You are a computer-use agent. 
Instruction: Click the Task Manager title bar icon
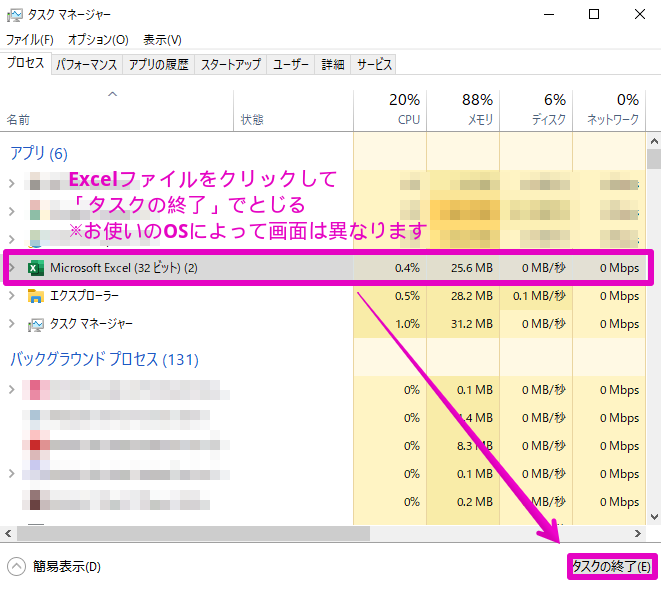coord(14,15)
